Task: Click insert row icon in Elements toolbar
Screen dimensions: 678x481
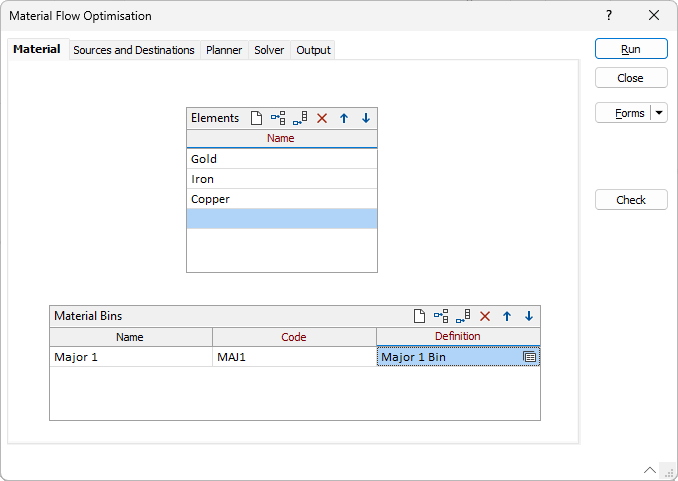Action: click(x=278, y=118)
